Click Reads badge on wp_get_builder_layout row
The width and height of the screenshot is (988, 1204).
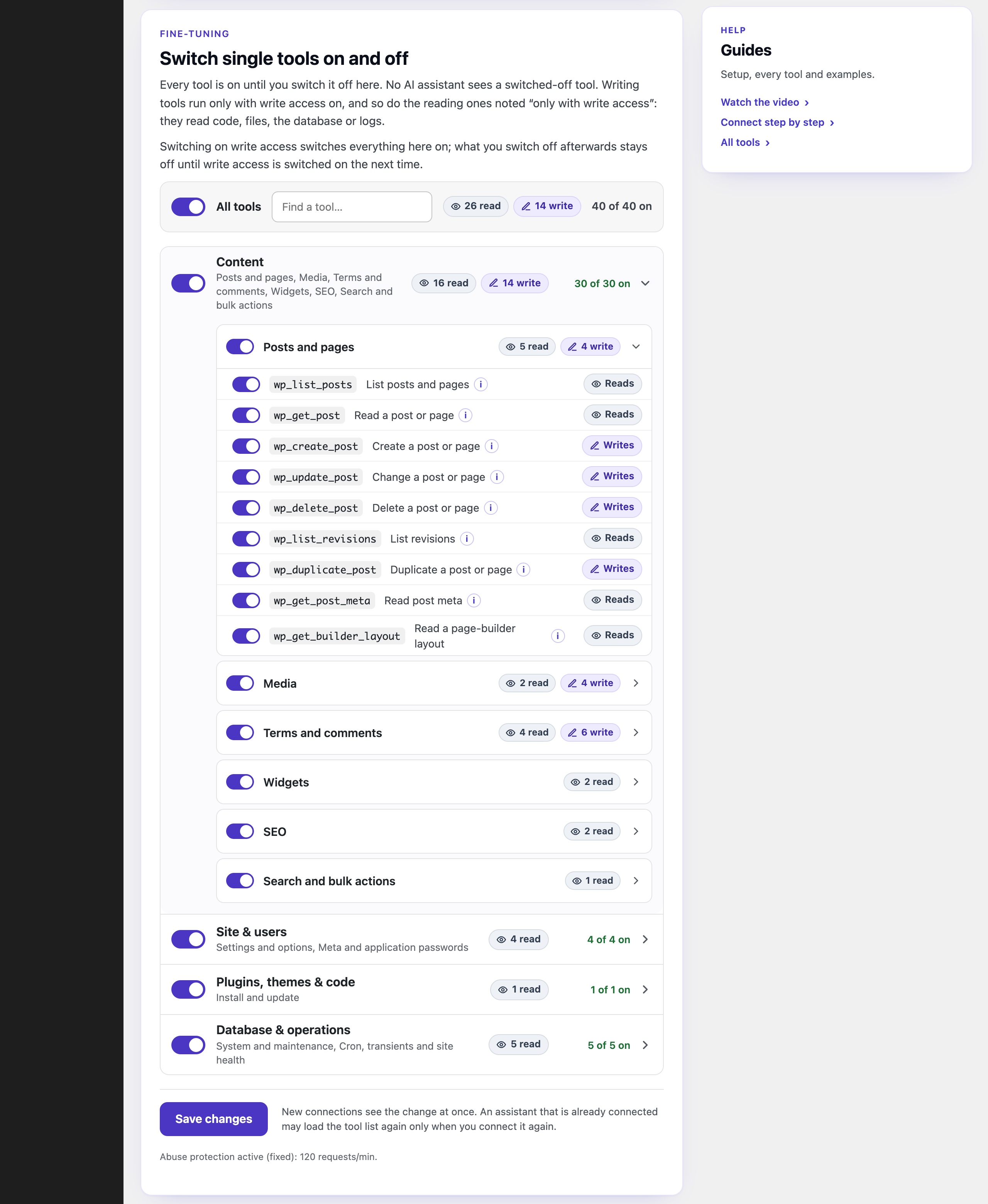[x=612, y=636]
